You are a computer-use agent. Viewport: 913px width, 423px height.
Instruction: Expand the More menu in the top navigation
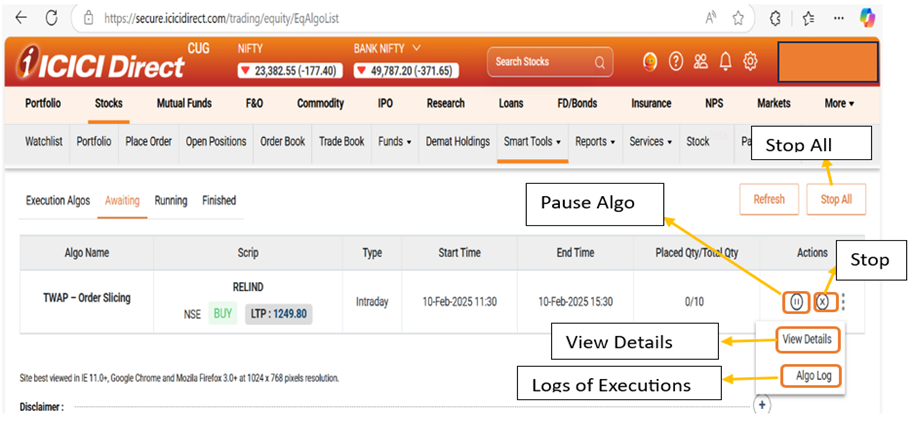pyautogui.click(x=838, y=103)
